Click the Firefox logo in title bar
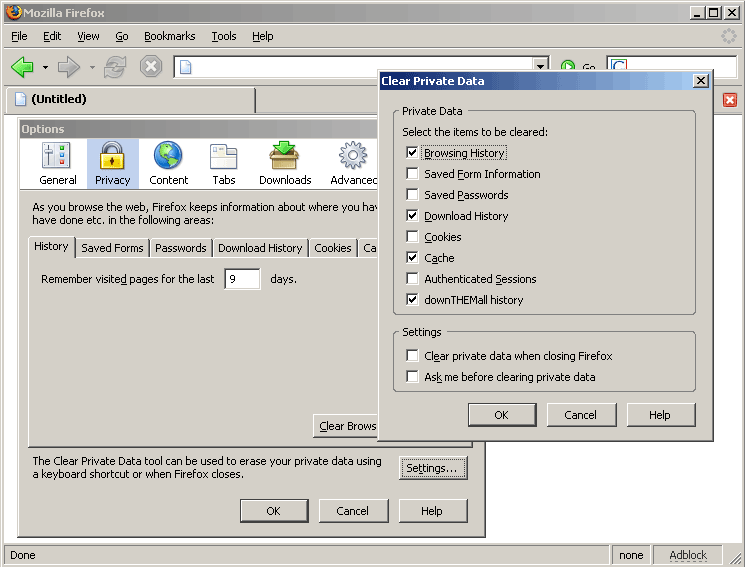 point(14,13)
